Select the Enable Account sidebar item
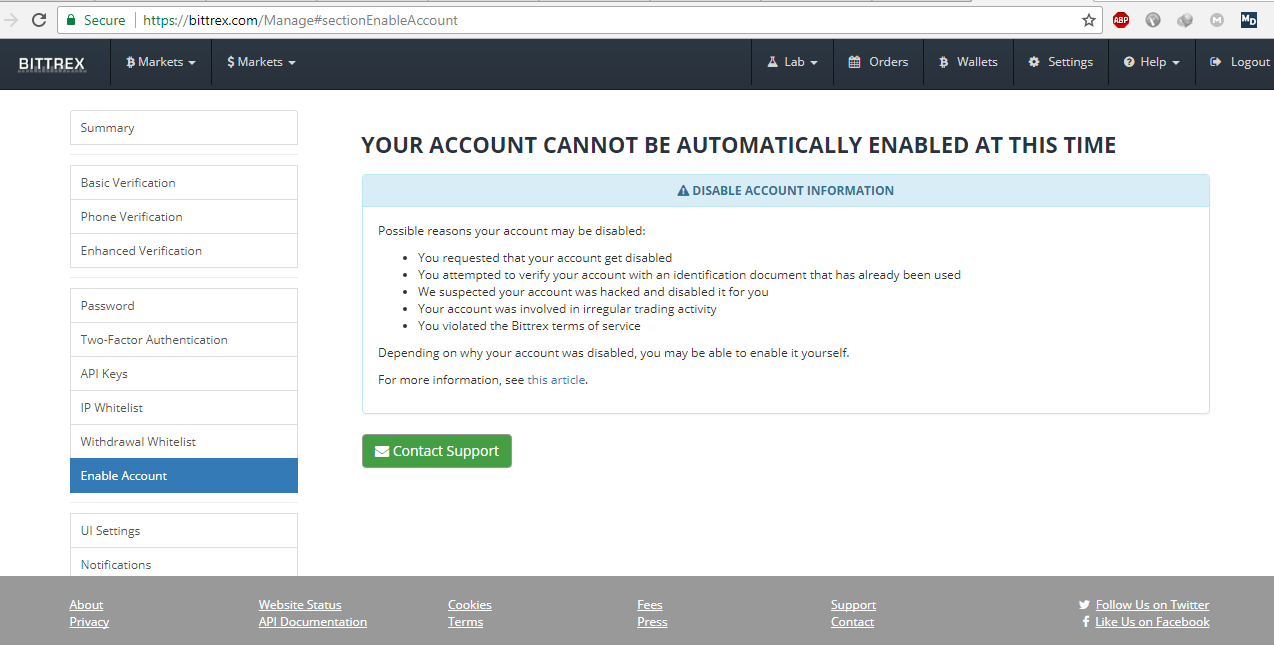Screen dimensions: 1274x645 tap(184, 476)
